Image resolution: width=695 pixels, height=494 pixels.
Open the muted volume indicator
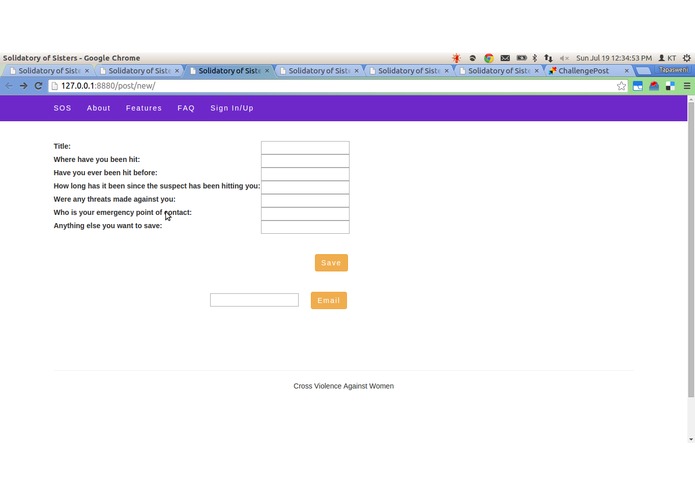564,58
